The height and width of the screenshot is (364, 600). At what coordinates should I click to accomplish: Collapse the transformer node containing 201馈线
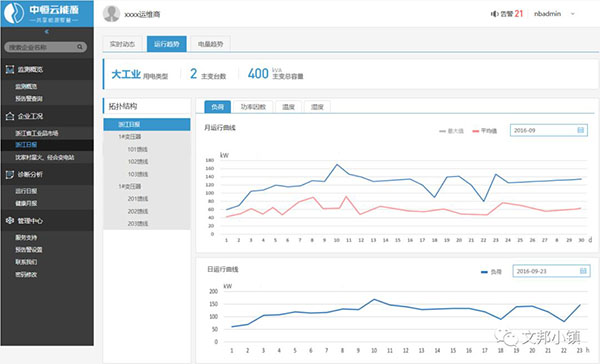[x=130, y=186]
